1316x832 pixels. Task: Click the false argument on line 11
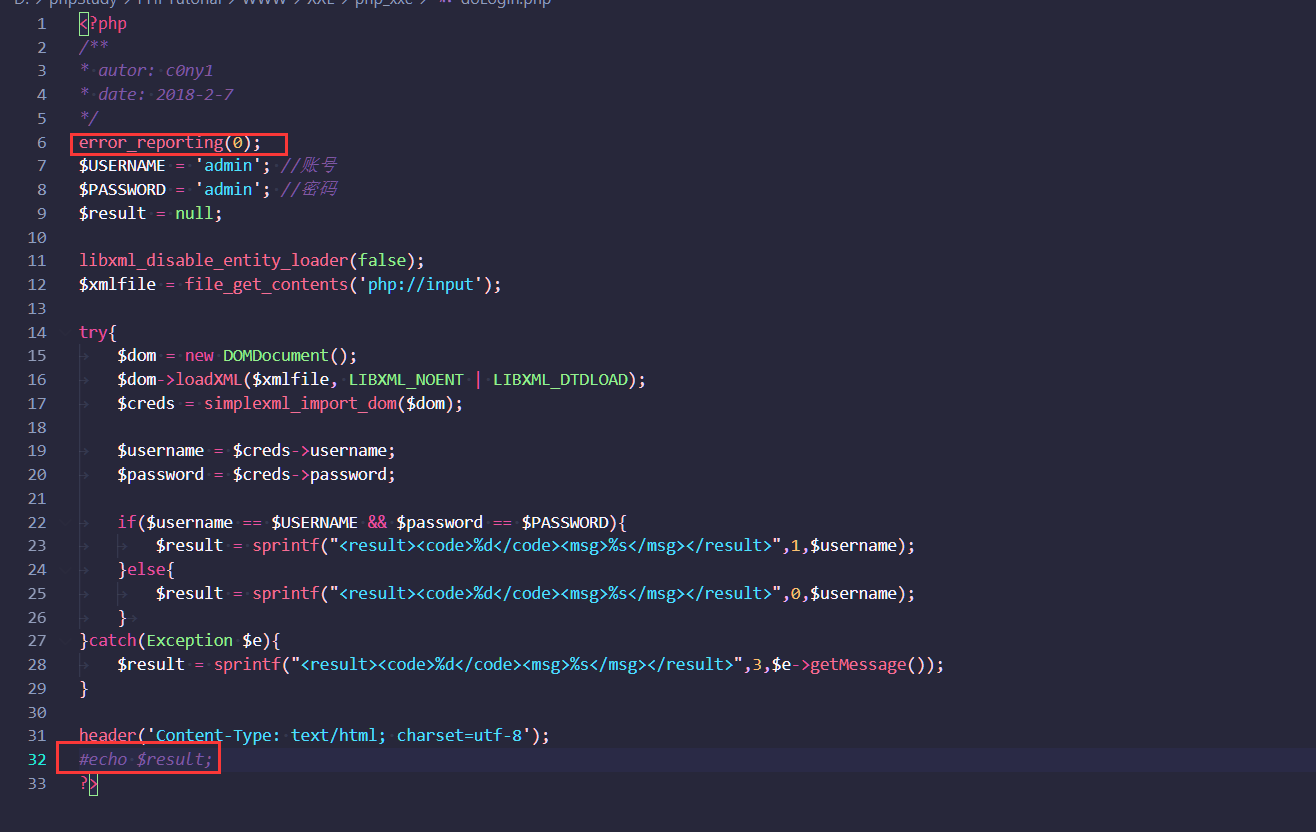(x=382, y=261)
